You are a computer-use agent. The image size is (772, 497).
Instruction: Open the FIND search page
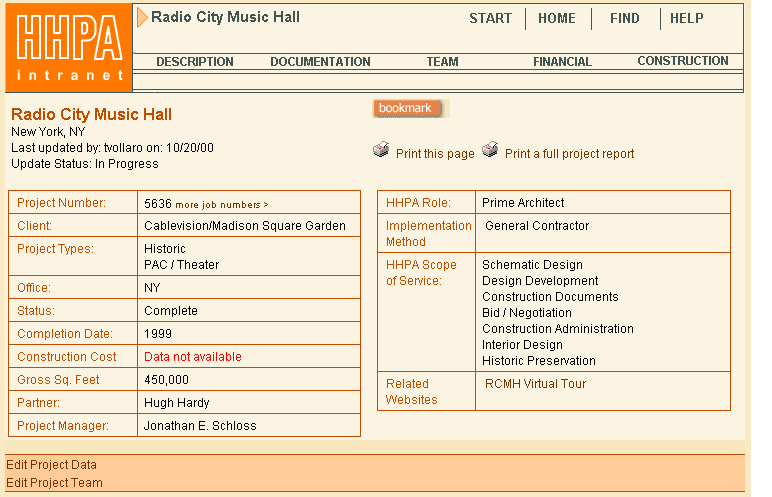625,18
